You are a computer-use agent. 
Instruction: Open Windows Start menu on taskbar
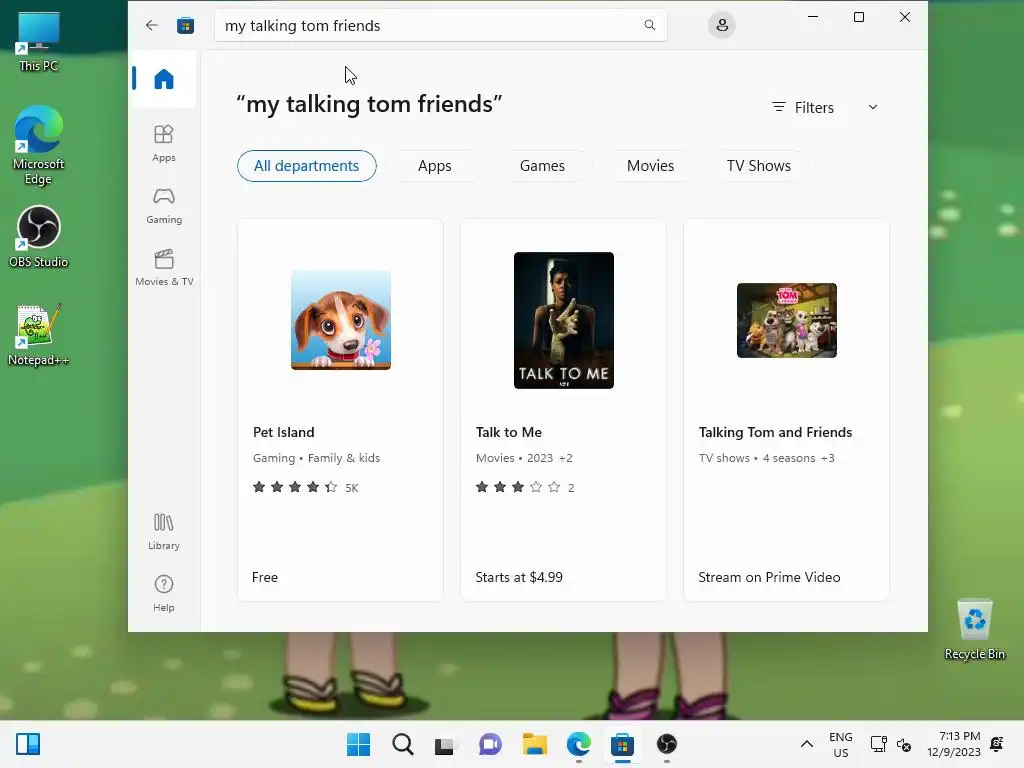coord(359,744)
